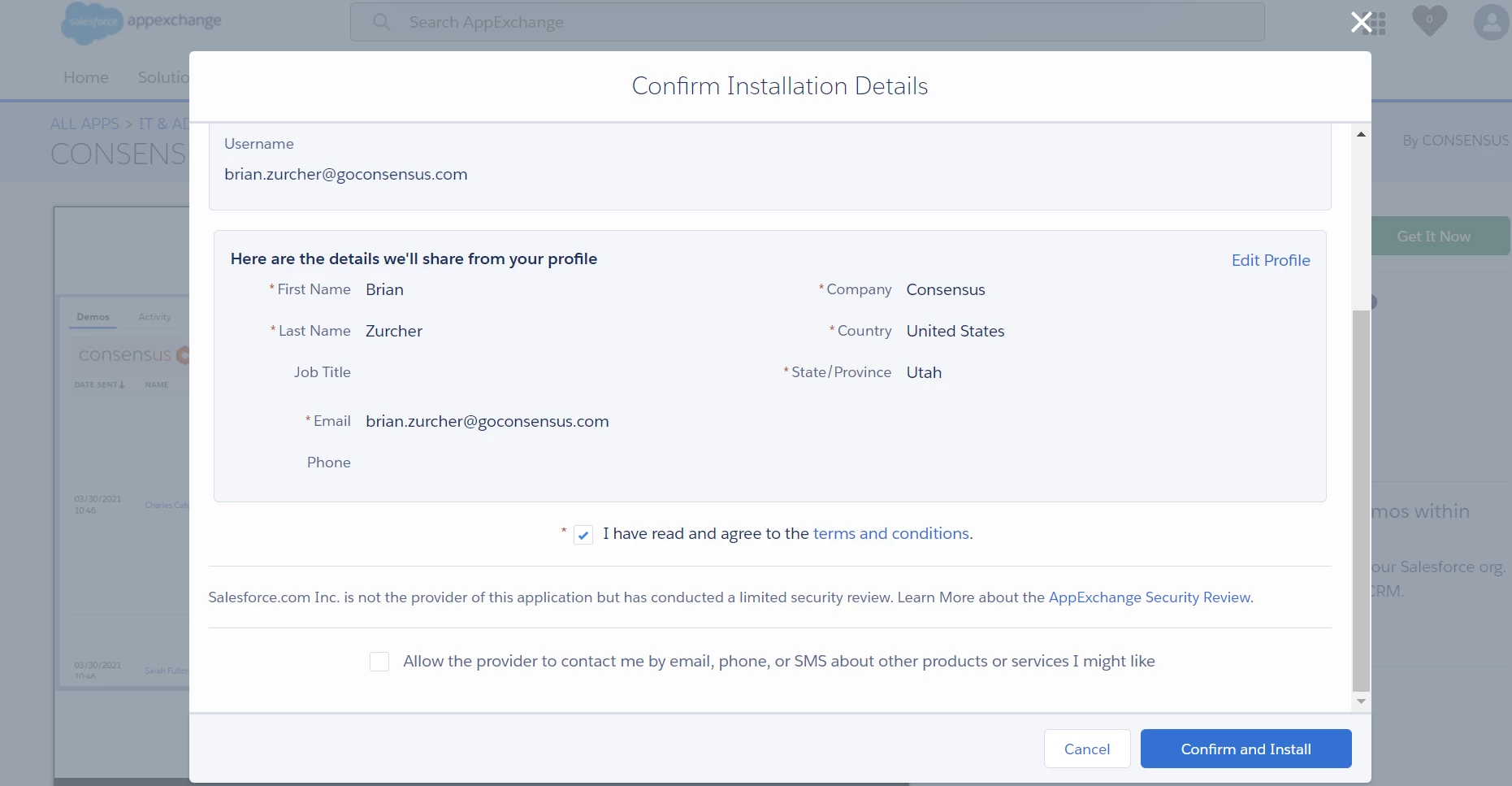The image size is (1512, 786).
Task: Click Confirm and Install button
Action: pos(1246,749)
